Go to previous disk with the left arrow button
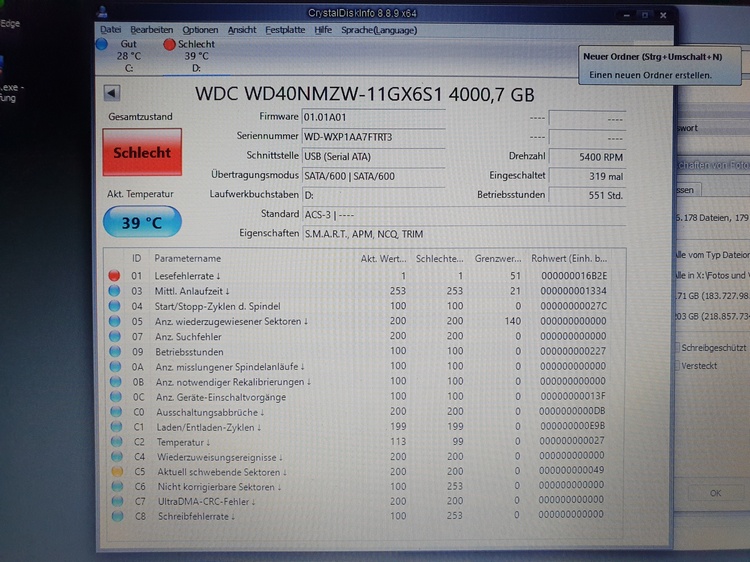The width and height of the screenshot is (750, 562). [112, 93]
